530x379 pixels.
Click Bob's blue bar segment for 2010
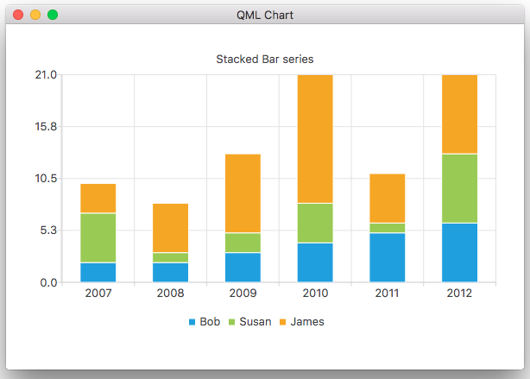coord(315,262)
